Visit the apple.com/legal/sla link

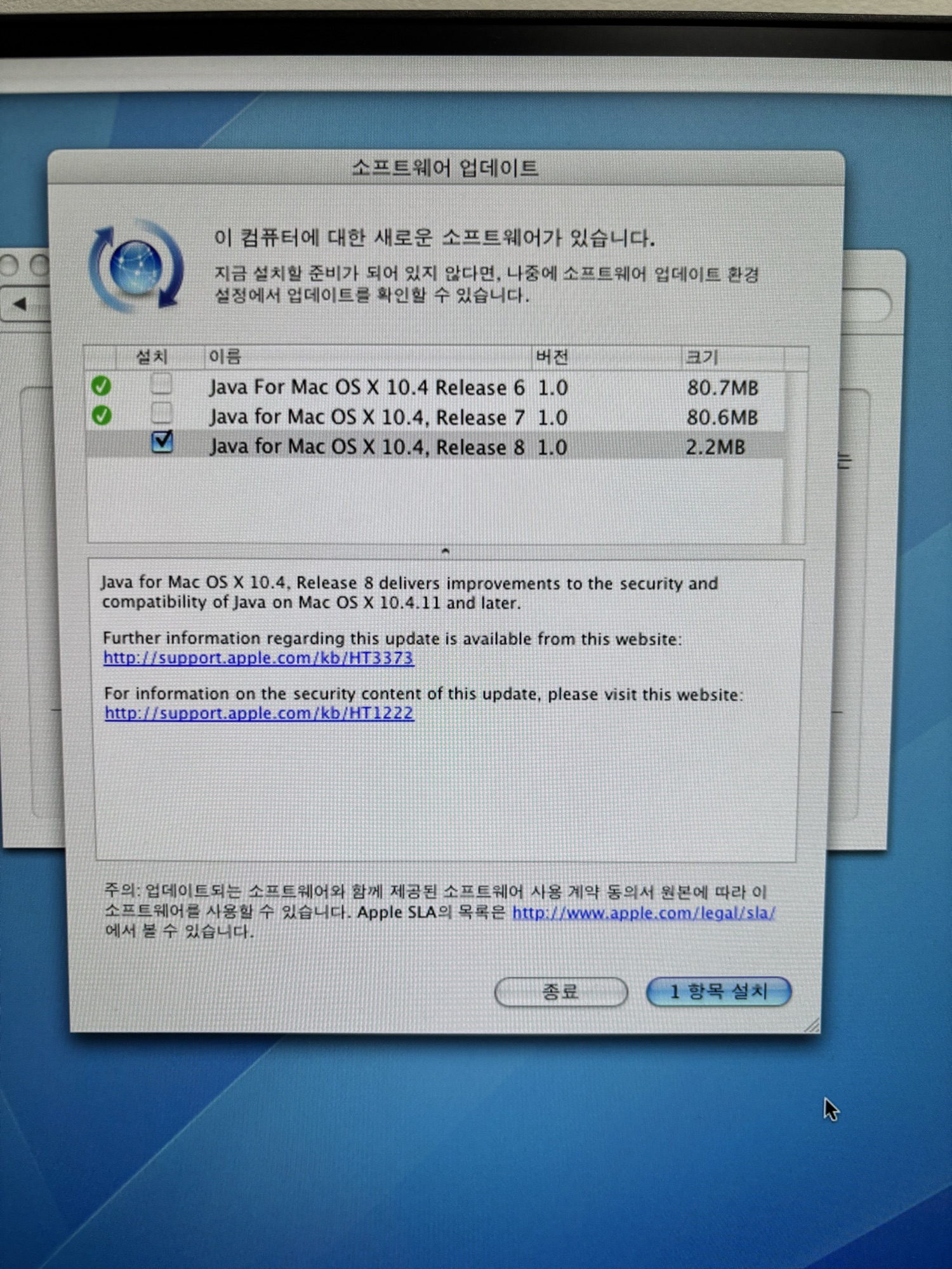[644, 912]
